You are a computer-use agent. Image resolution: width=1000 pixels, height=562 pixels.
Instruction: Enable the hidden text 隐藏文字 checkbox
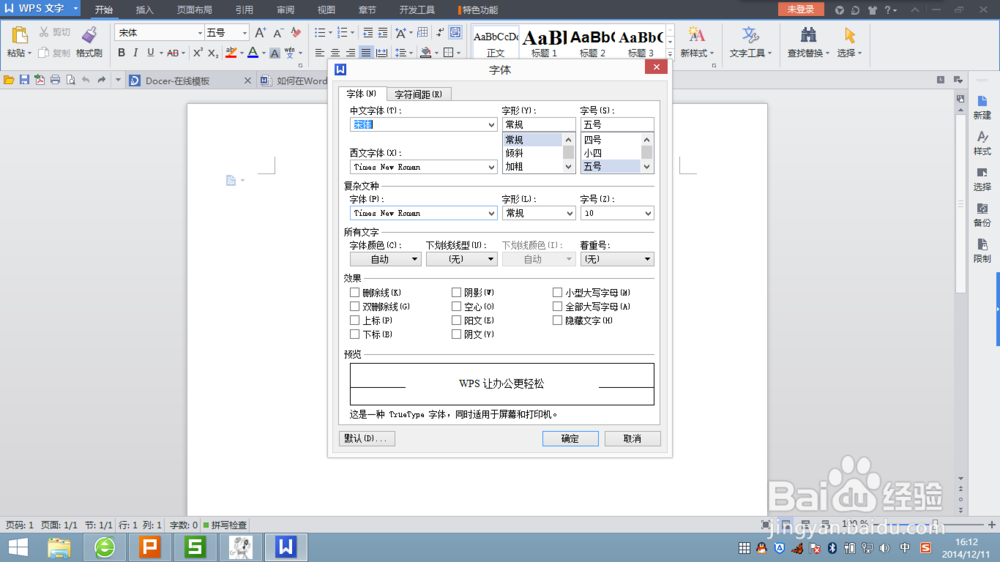pos(557,320)
